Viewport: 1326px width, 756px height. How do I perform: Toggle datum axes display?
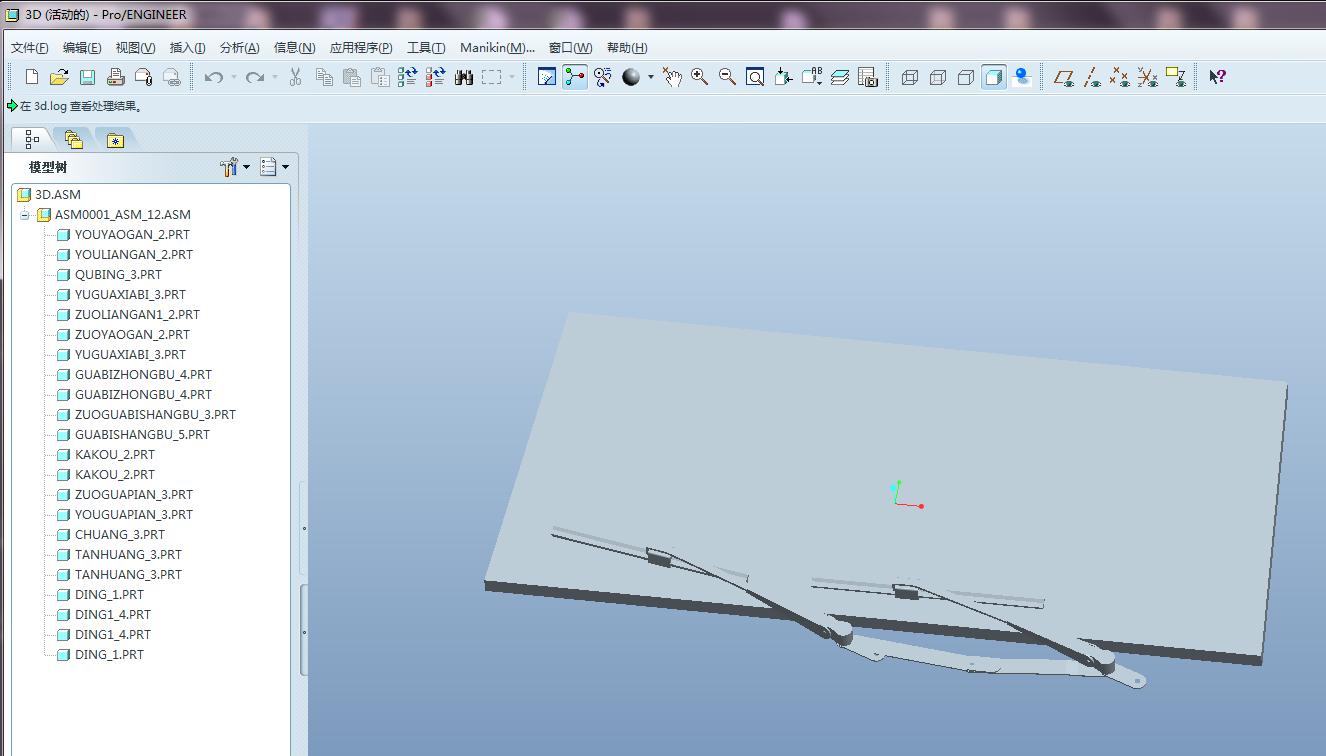(1093, 77)
